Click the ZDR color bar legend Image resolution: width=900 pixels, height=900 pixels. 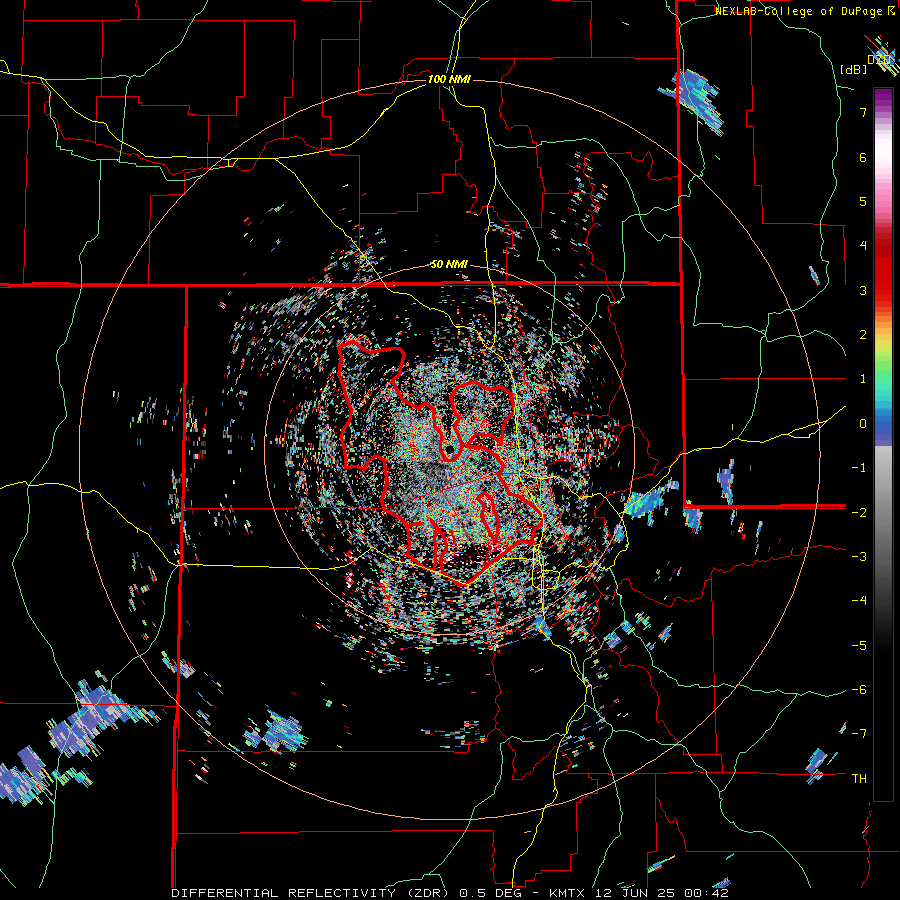(883, 444)
